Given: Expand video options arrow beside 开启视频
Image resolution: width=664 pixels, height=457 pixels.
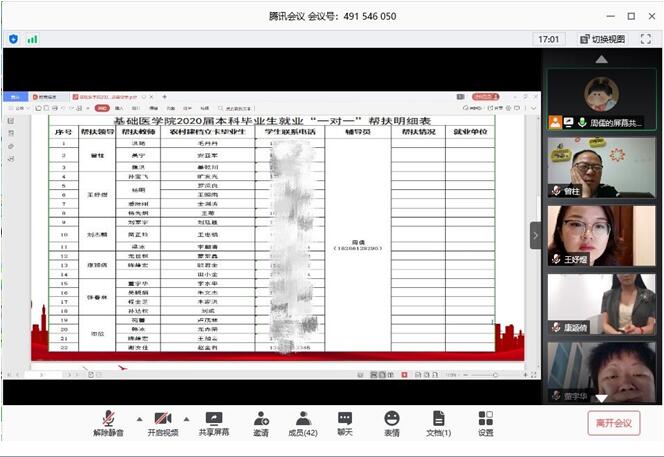Looking at the screenshot, I should click(190, 418).
